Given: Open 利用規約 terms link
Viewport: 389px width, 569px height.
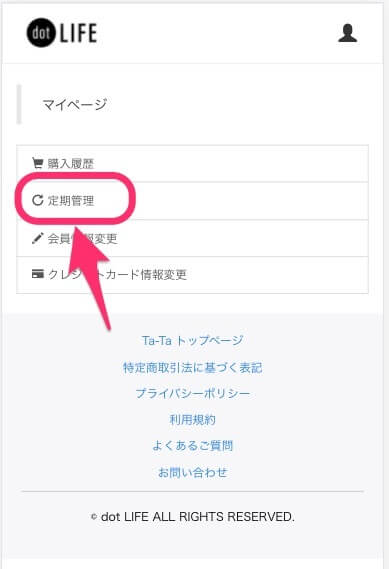Looking at the screenshot, I should pos(192,420).
